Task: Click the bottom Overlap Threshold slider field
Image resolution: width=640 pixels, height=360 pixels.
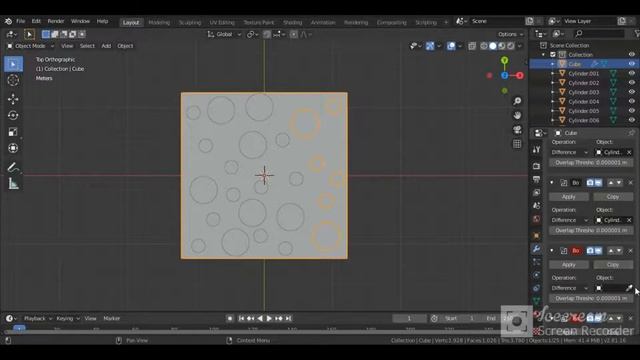Action: [591, 298]
